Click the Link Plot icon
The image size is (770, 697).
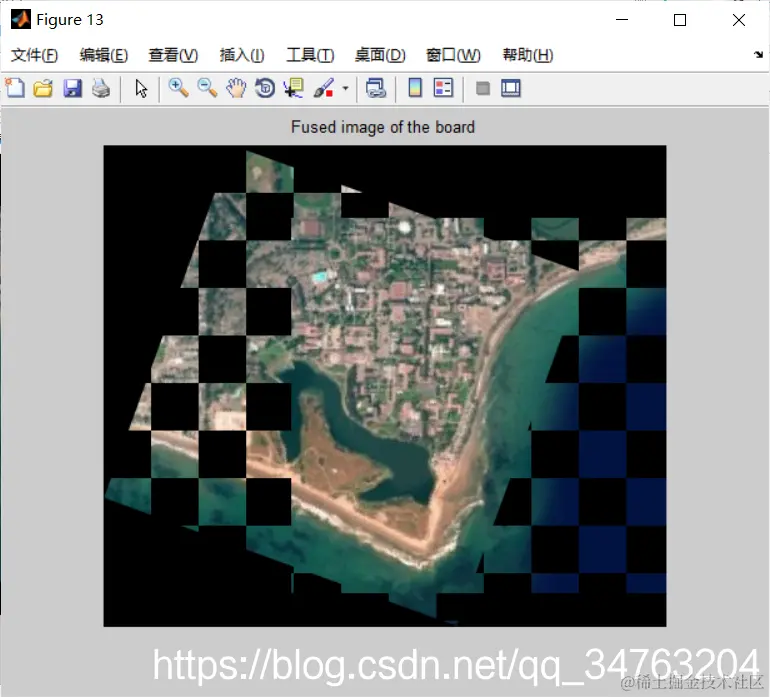[376, 88]
